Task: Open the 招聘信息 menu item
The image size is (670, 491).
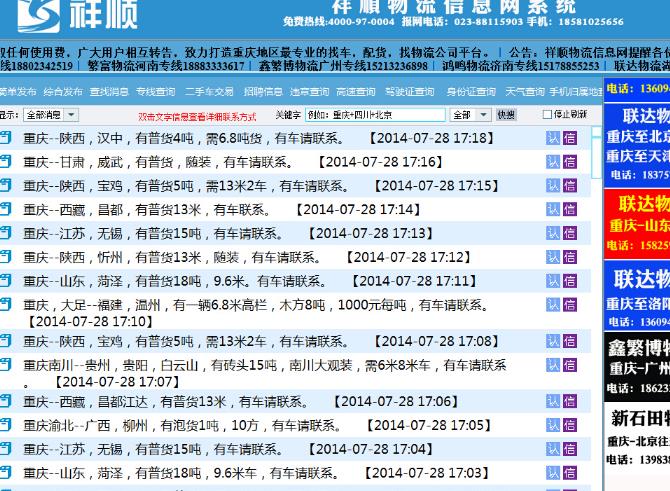Action: coord(263,91)
